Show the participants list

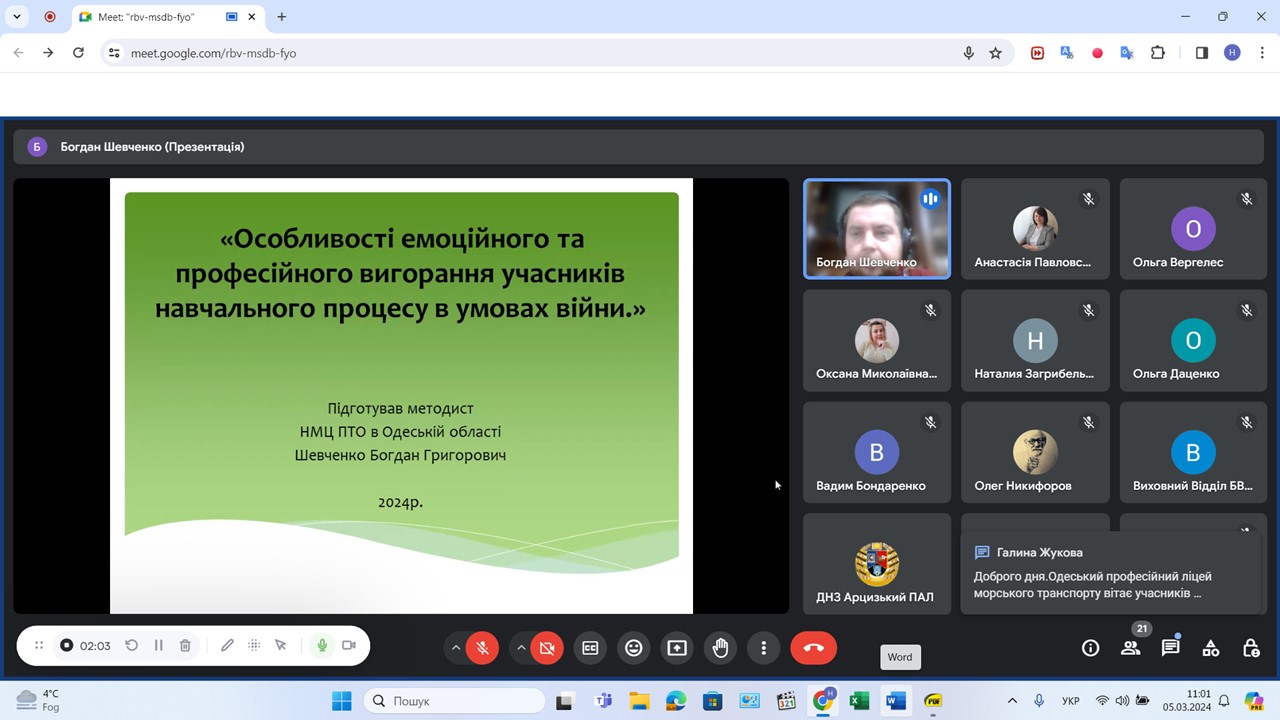coord(1130,648)
